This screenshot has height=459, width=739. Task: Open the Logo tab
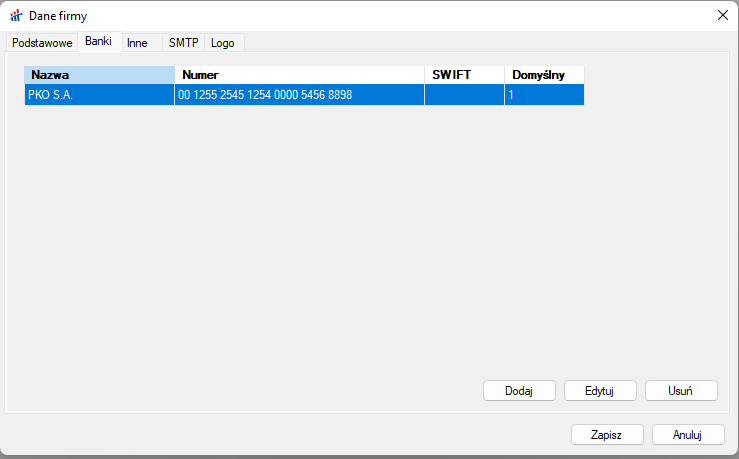222,43
